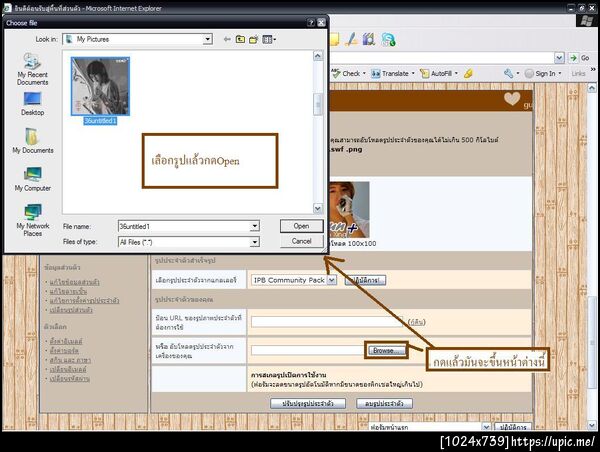The image size is (600, 452).
Task: Click the Go button in IE address bar
Action: [579, 58]
